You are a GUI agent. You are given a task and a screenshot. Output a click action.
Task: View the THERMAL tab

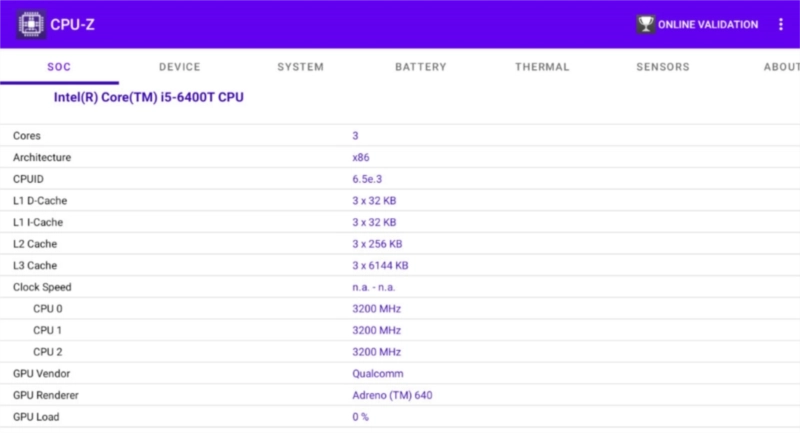542,67
